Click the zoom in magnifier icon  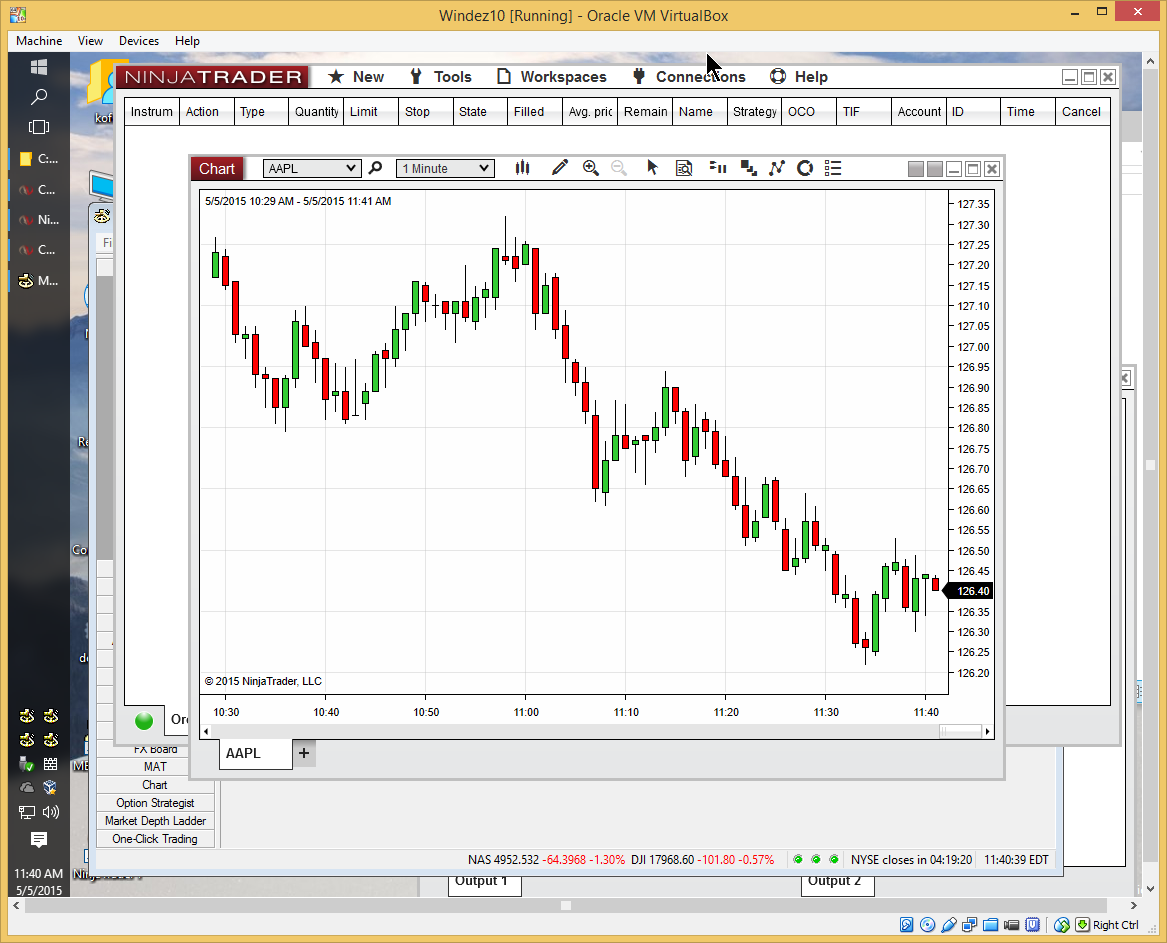(x=590, y=168)
